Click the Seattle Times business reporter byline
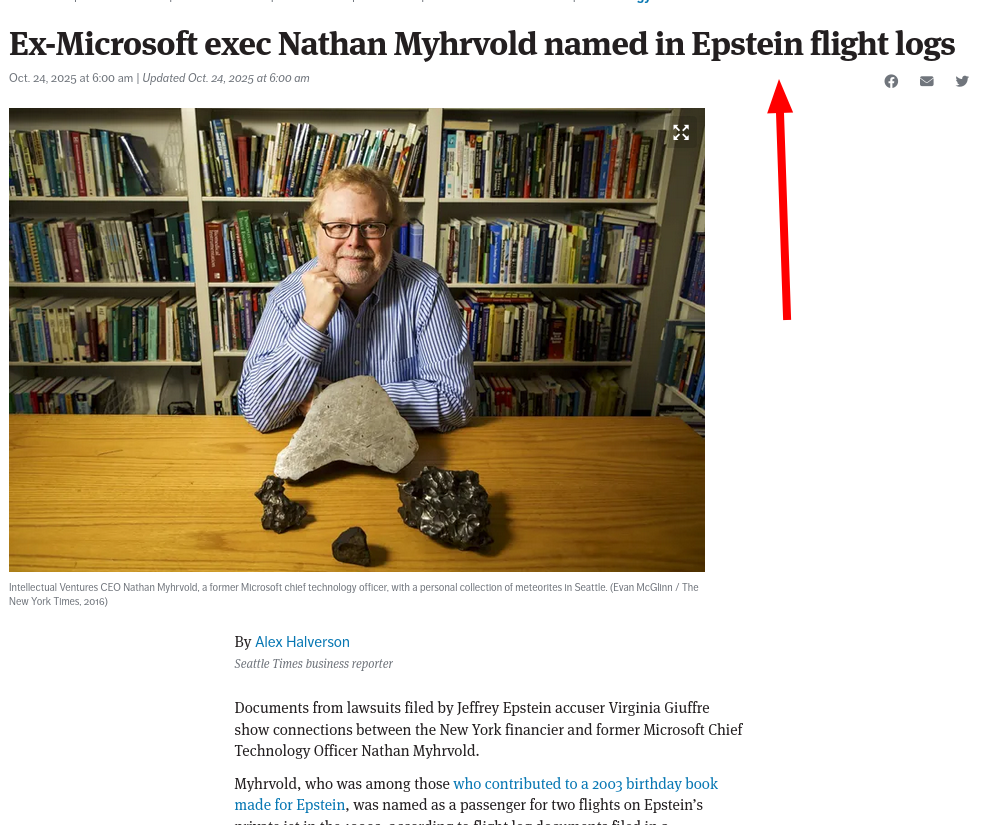995x825 pixels. [314, 664]
